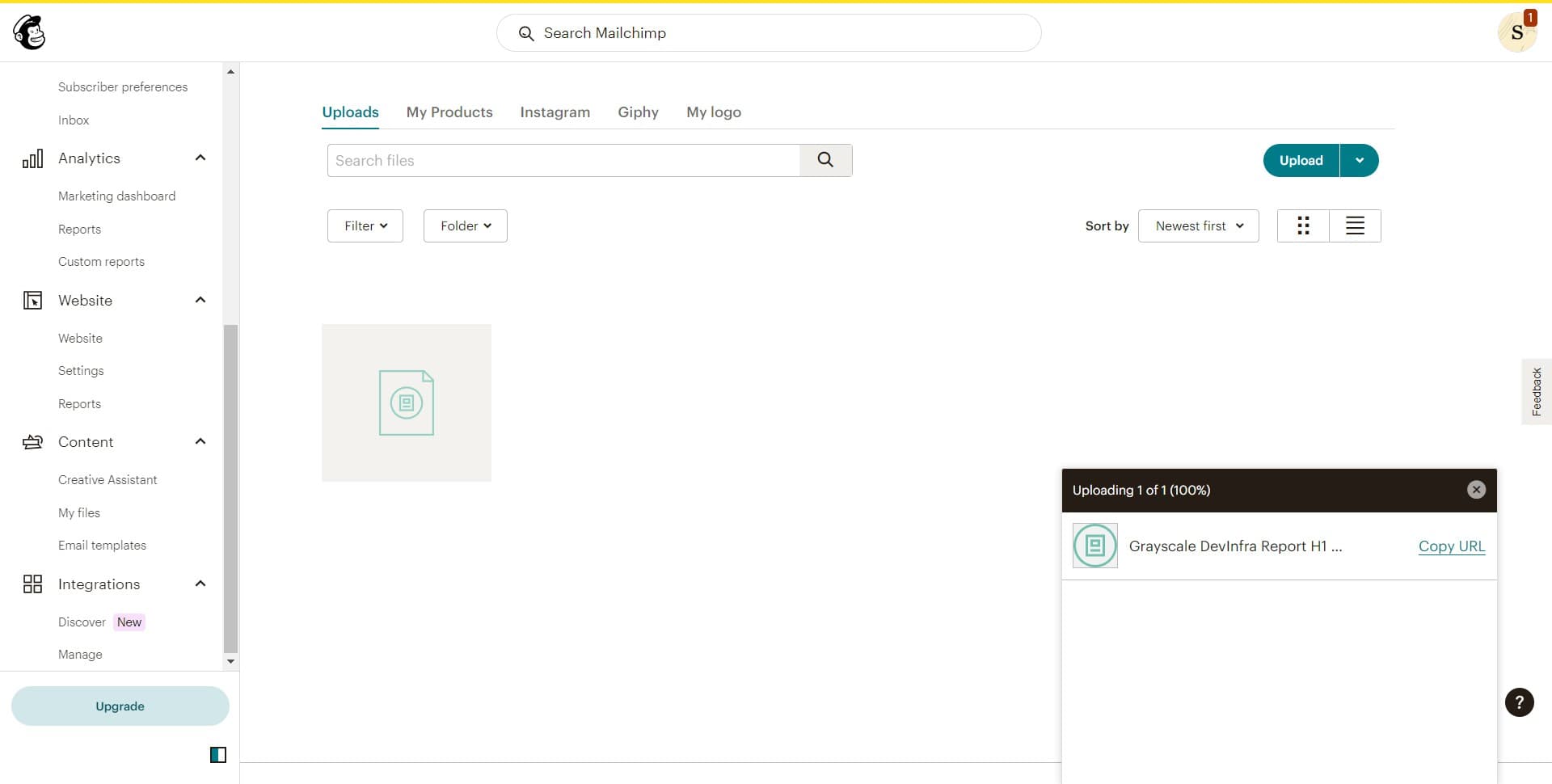This screenshot has height=784, width=1552.
Task: Click the Website icon in the sidebar
Action: point(32,300)
